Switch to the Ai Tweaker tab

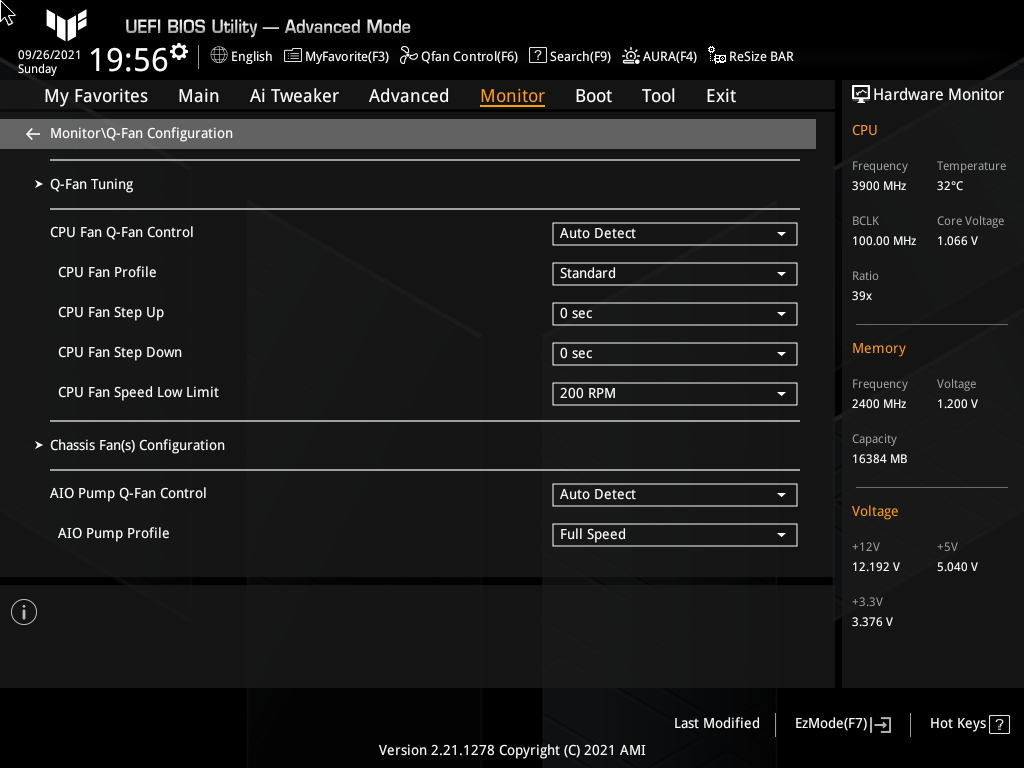coord(294,95)
